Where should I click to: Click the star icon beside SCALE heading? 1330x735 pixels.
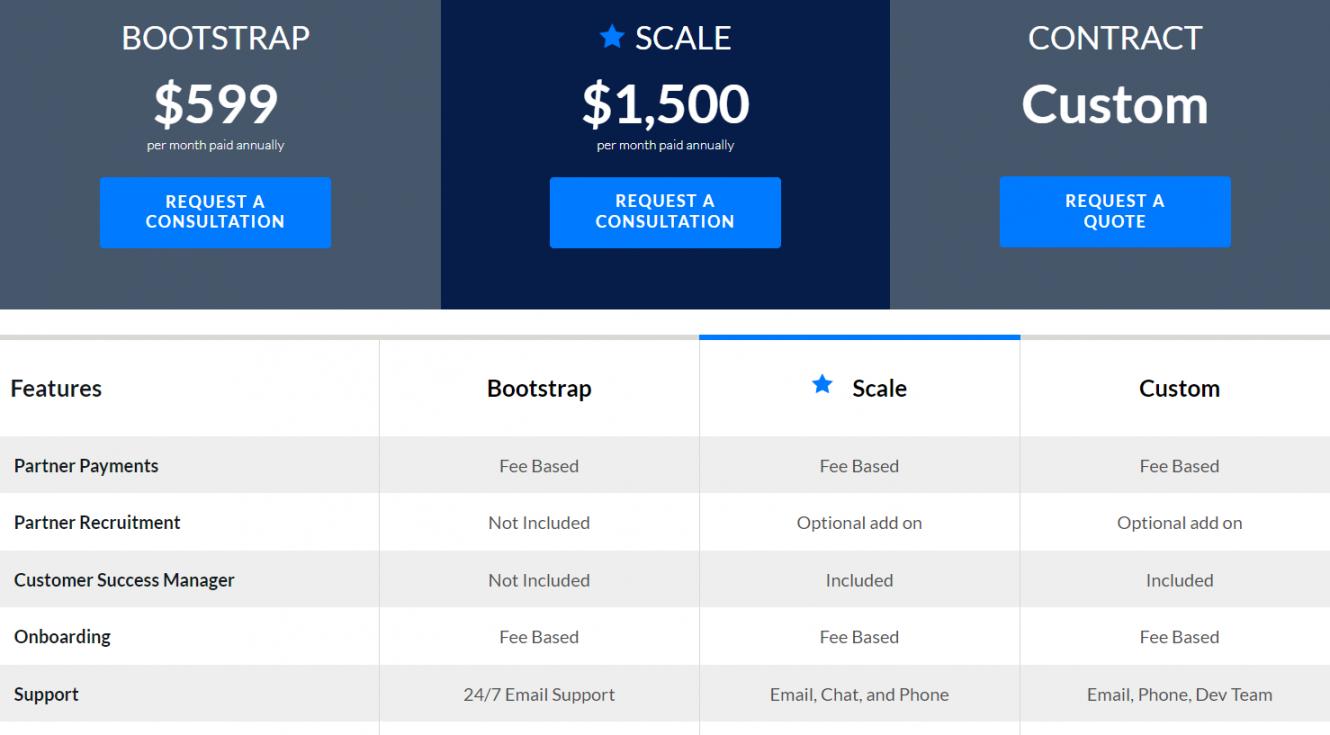point(612,37)
